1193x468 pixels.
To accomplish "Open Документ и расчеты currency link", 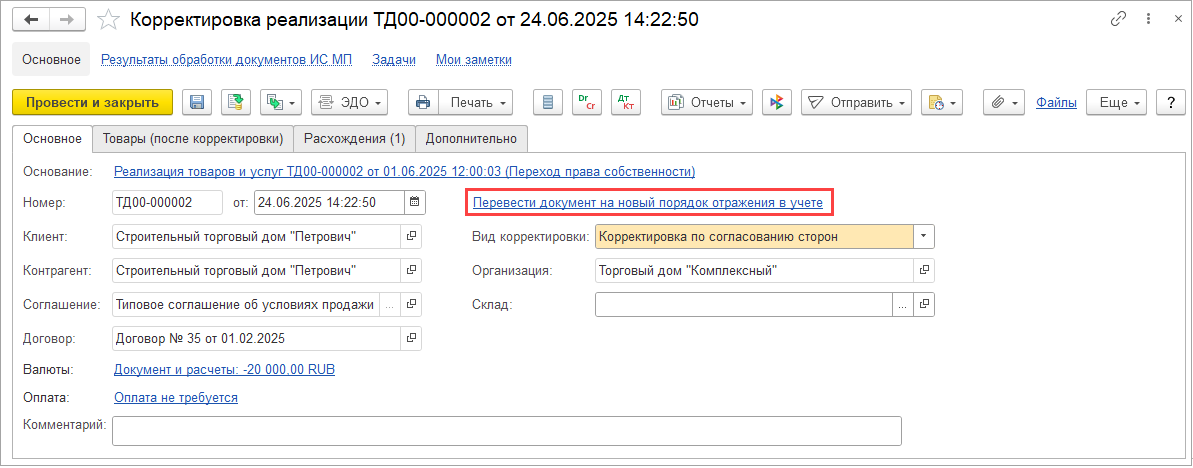I will (x=224, y=369).
